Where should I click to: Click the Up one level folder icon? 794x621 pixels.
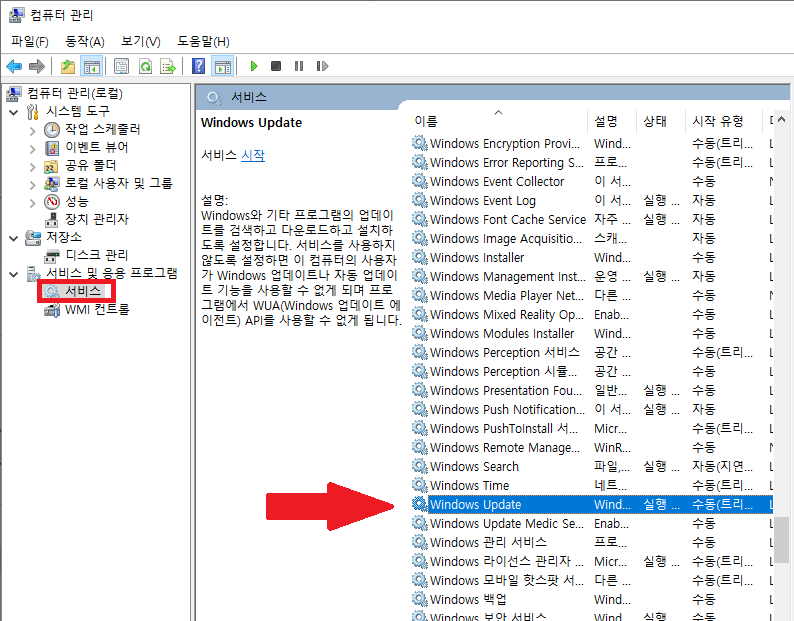[x=68, y=66]
